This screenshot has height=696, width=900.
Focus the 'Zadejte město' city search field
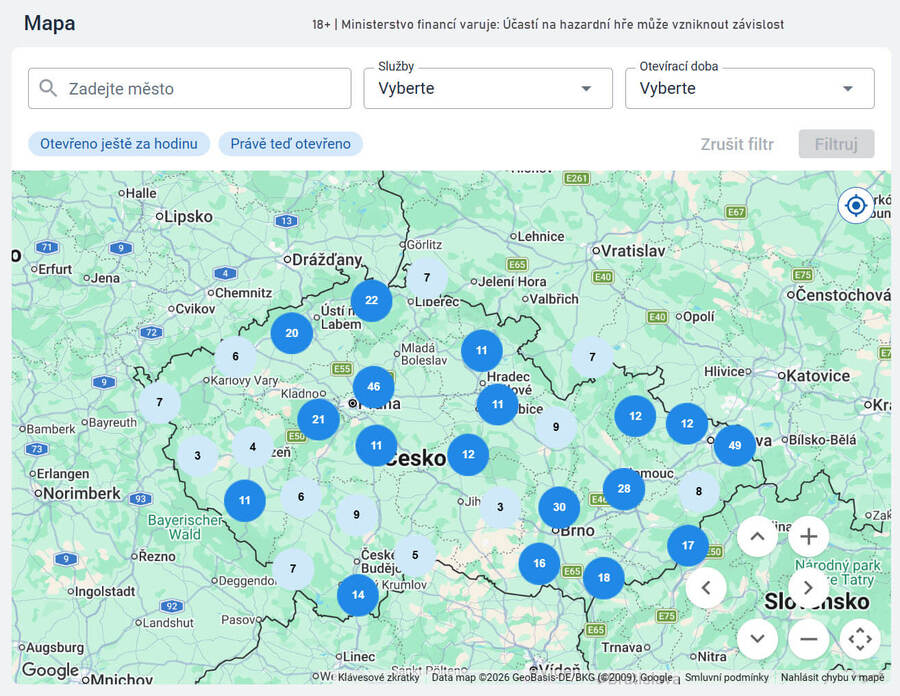tap(189, 88)
